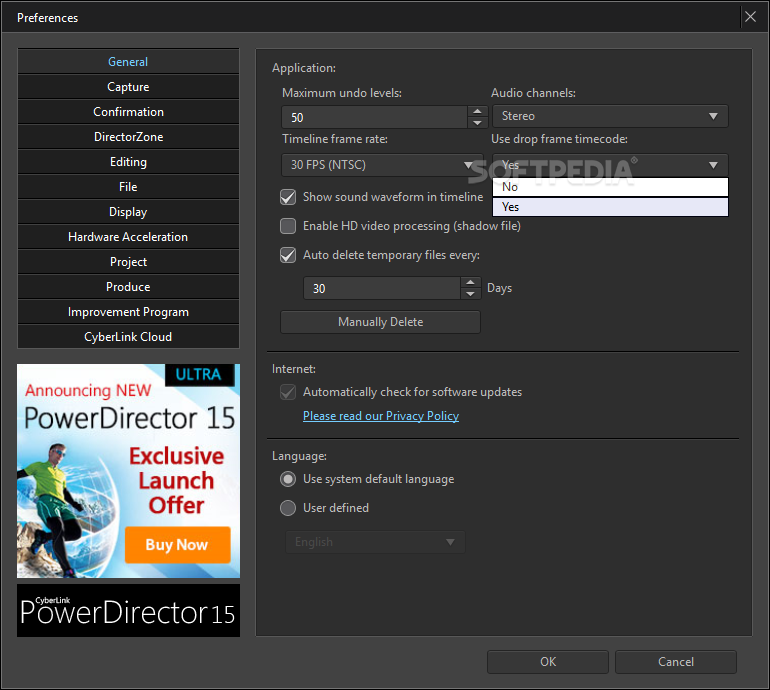Open the Confirmation preferences tab
Viewport: 770px width, 690px height.
[x=128, y=112]
